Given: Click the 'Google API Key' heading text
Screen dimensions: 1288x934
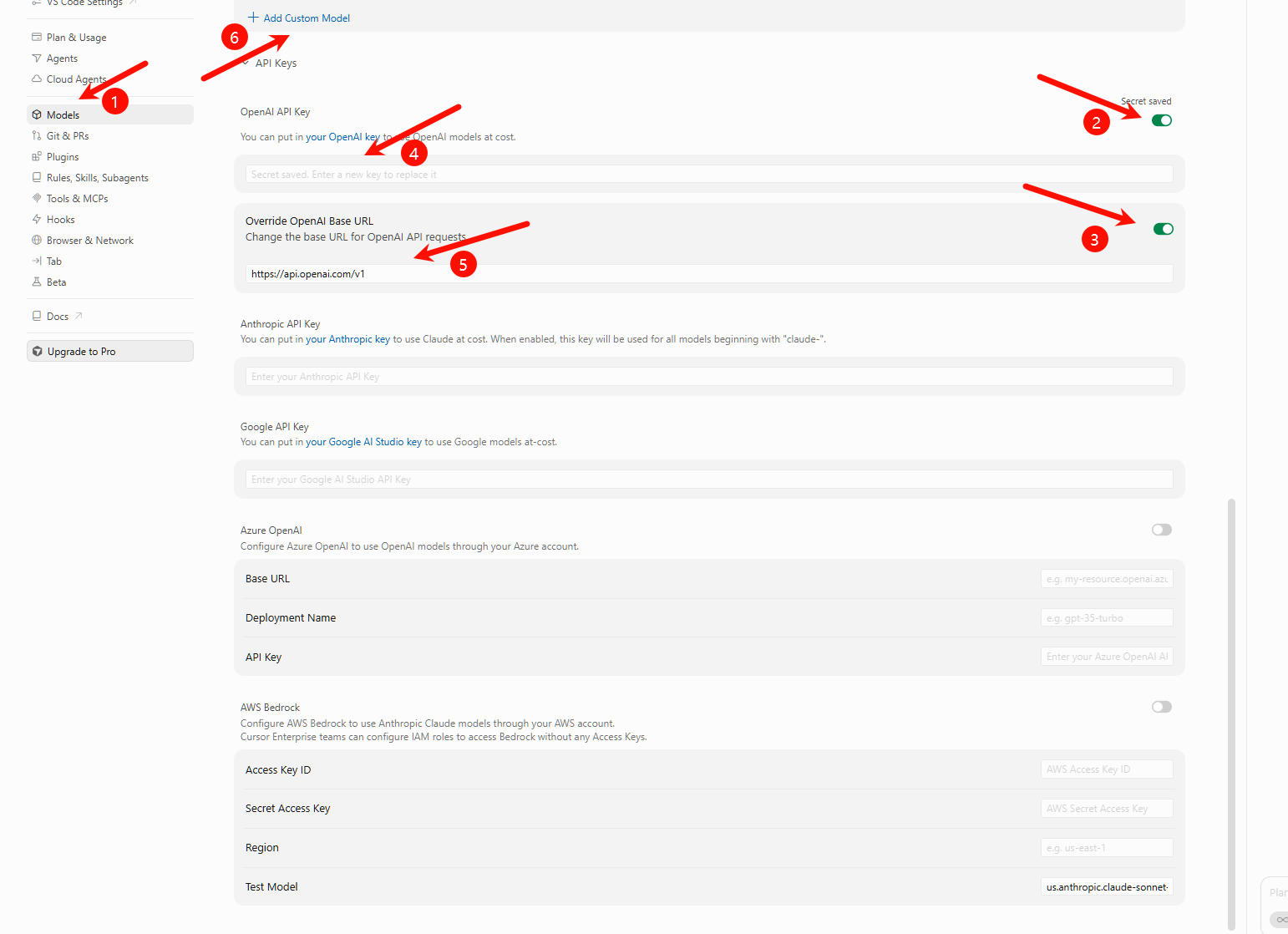Looking at the screenshot, I should tap(274, 427).
